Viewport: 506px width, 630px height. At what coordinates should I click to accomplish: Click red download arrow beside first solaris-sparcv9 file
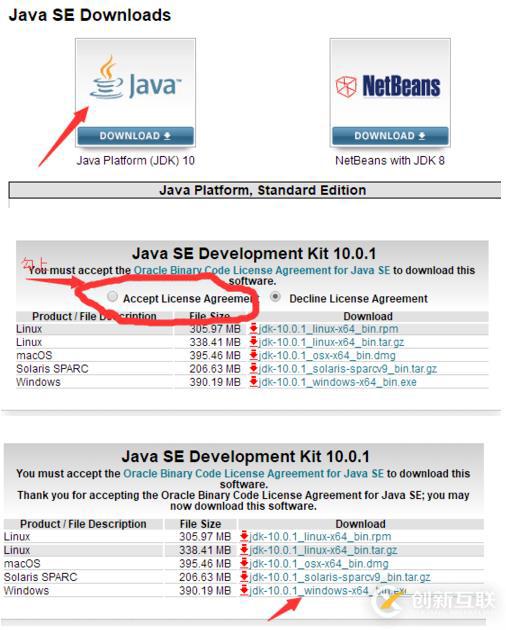pyautogui.click(x=253, y=368)
